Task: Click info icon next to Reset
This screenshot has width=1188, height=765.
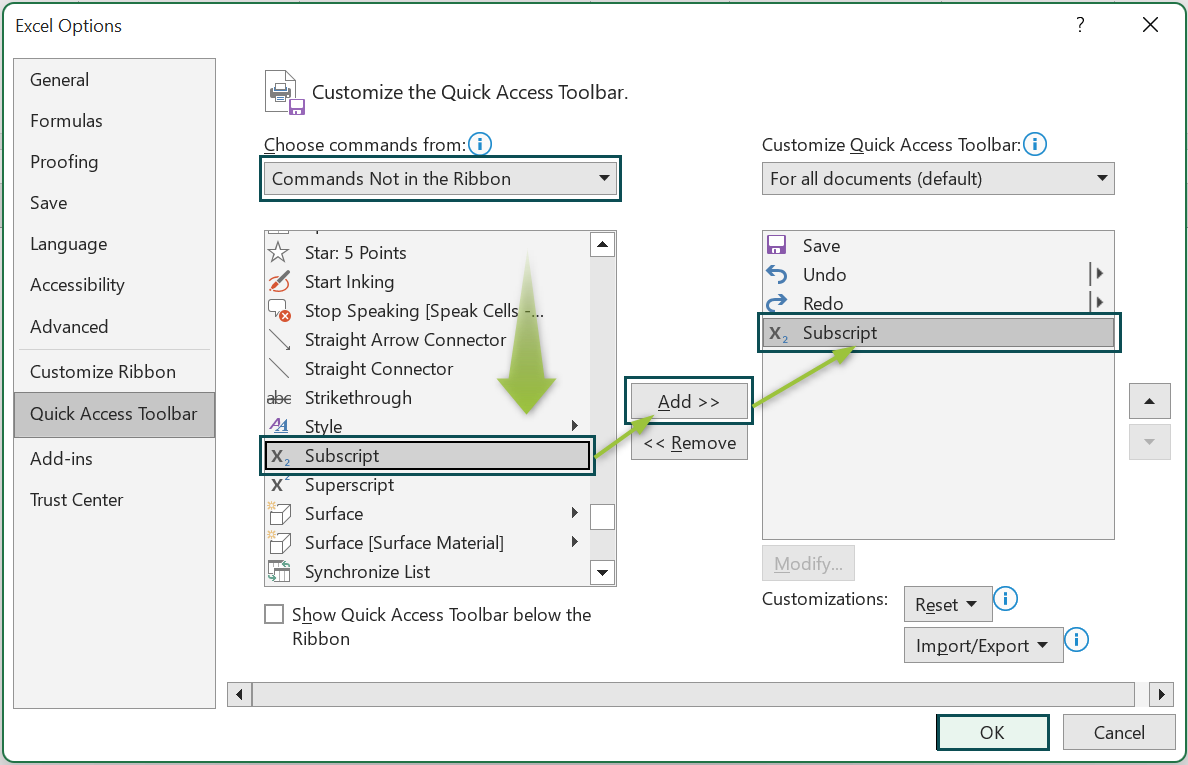Action: click(x=1005, y=598)
